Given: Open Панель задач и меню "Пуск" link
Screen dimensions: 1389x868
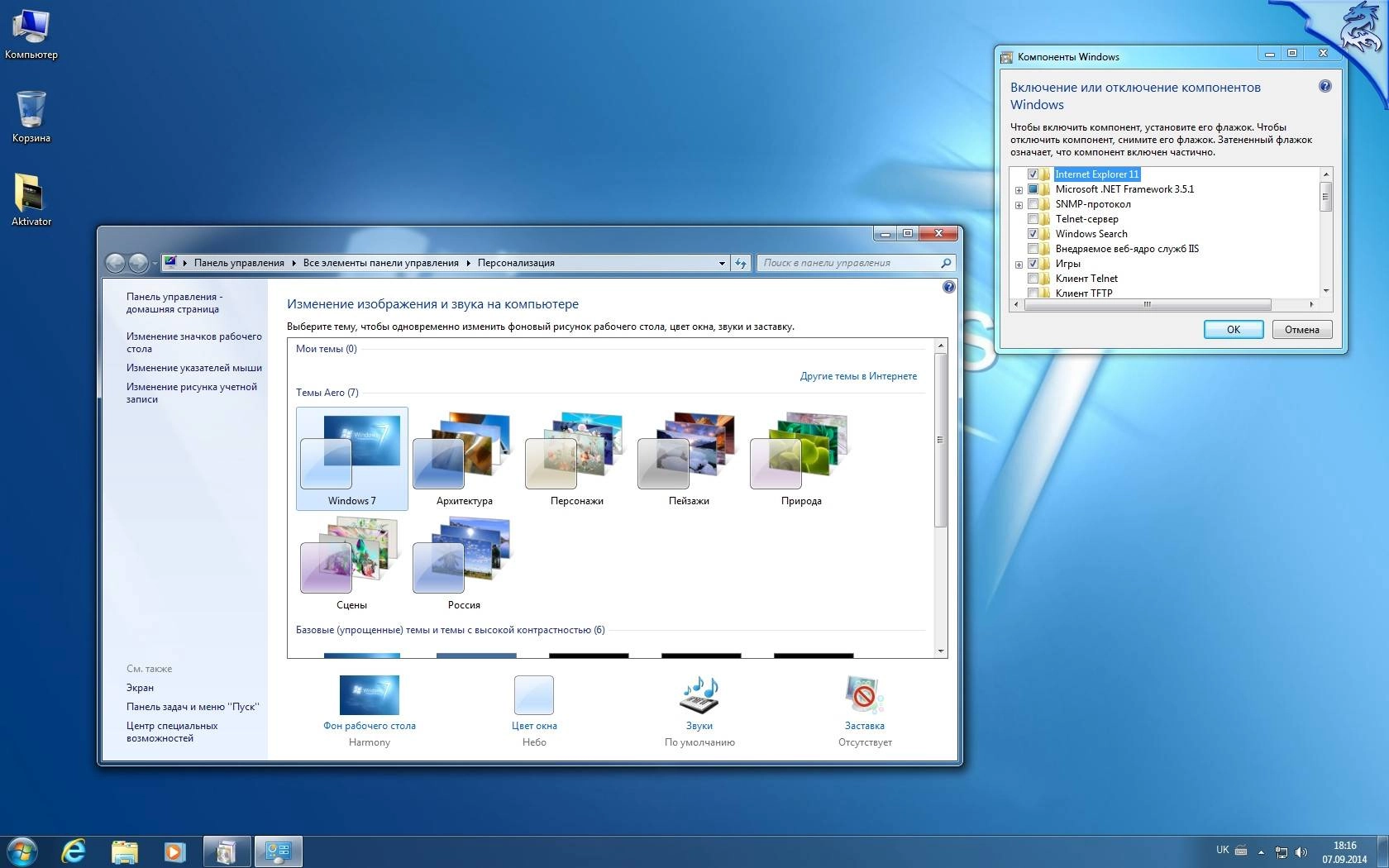Looking at the screenshot, I should click(x=193, y=707).
